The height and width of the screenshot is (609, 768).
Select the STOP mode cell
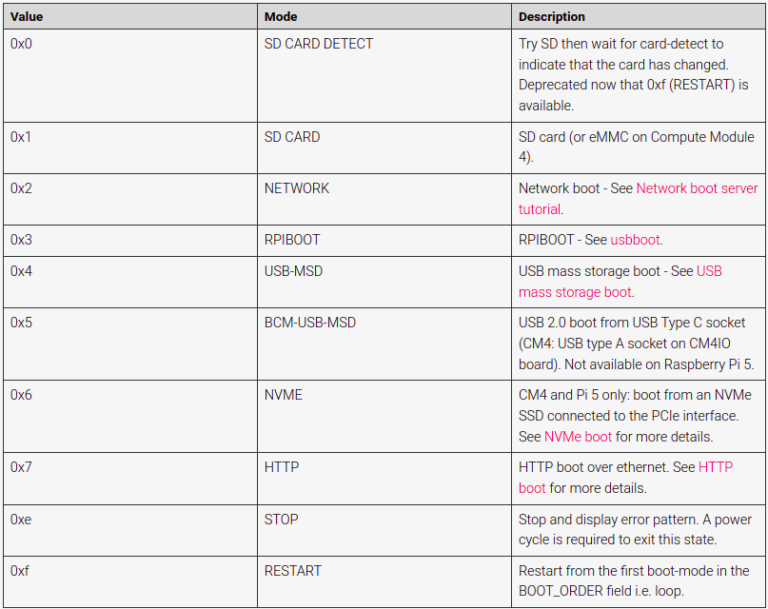coord(281,519)
